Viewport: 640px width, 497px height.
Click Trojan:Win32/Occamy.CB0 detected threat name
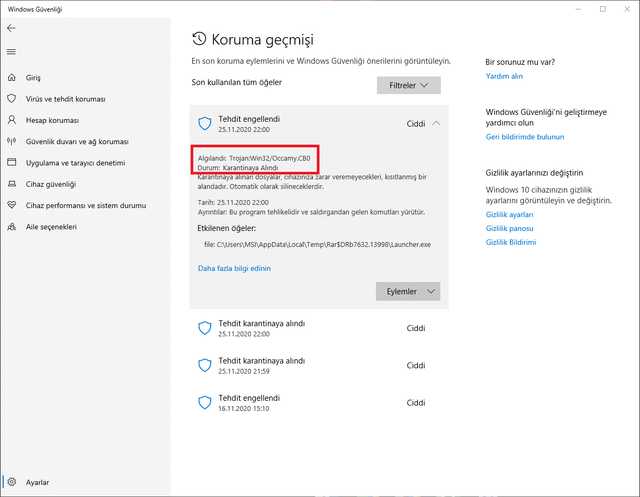[270, 158]
